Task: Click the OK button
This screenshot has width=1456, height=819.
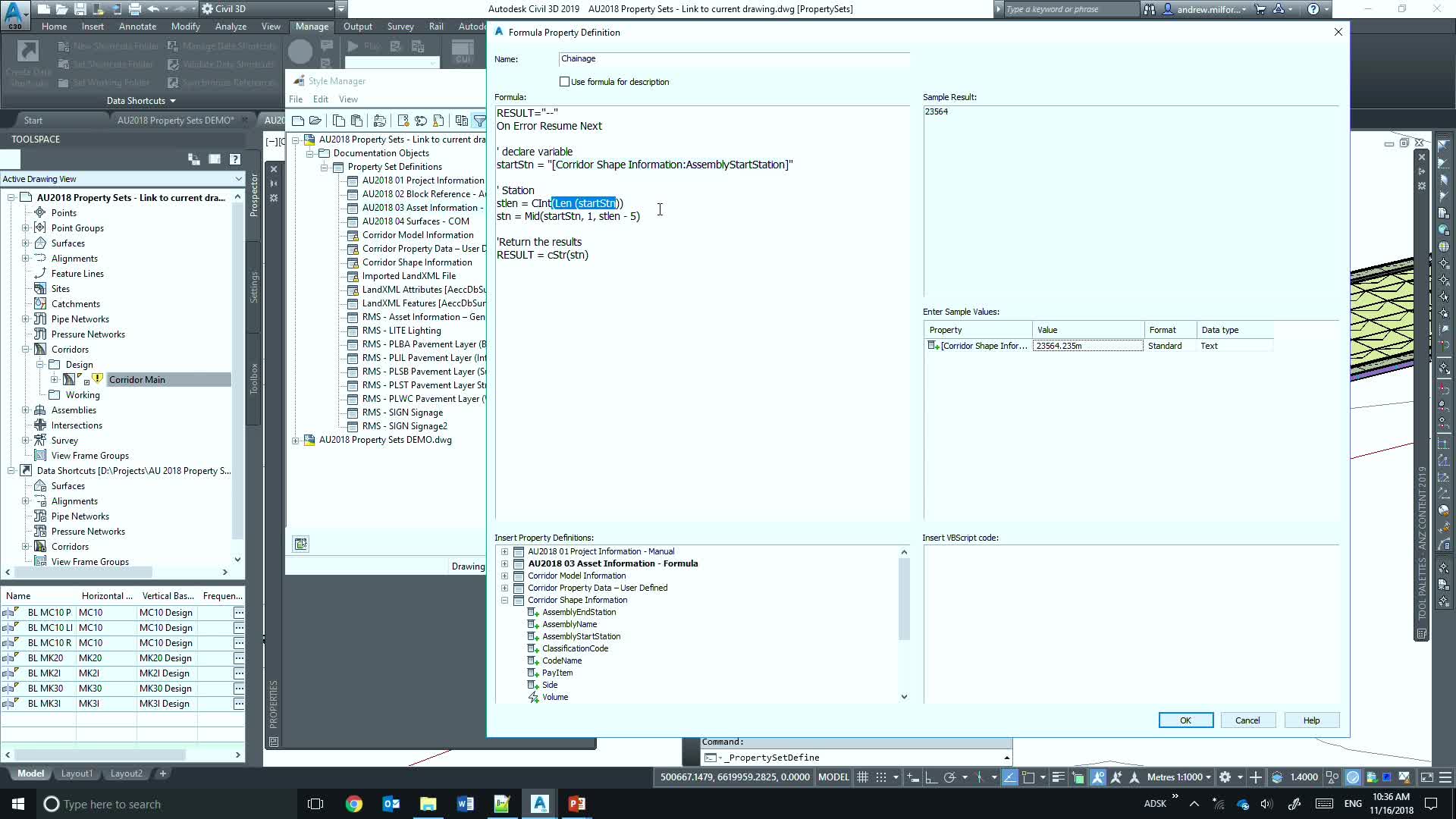Action: [1185, 720]
